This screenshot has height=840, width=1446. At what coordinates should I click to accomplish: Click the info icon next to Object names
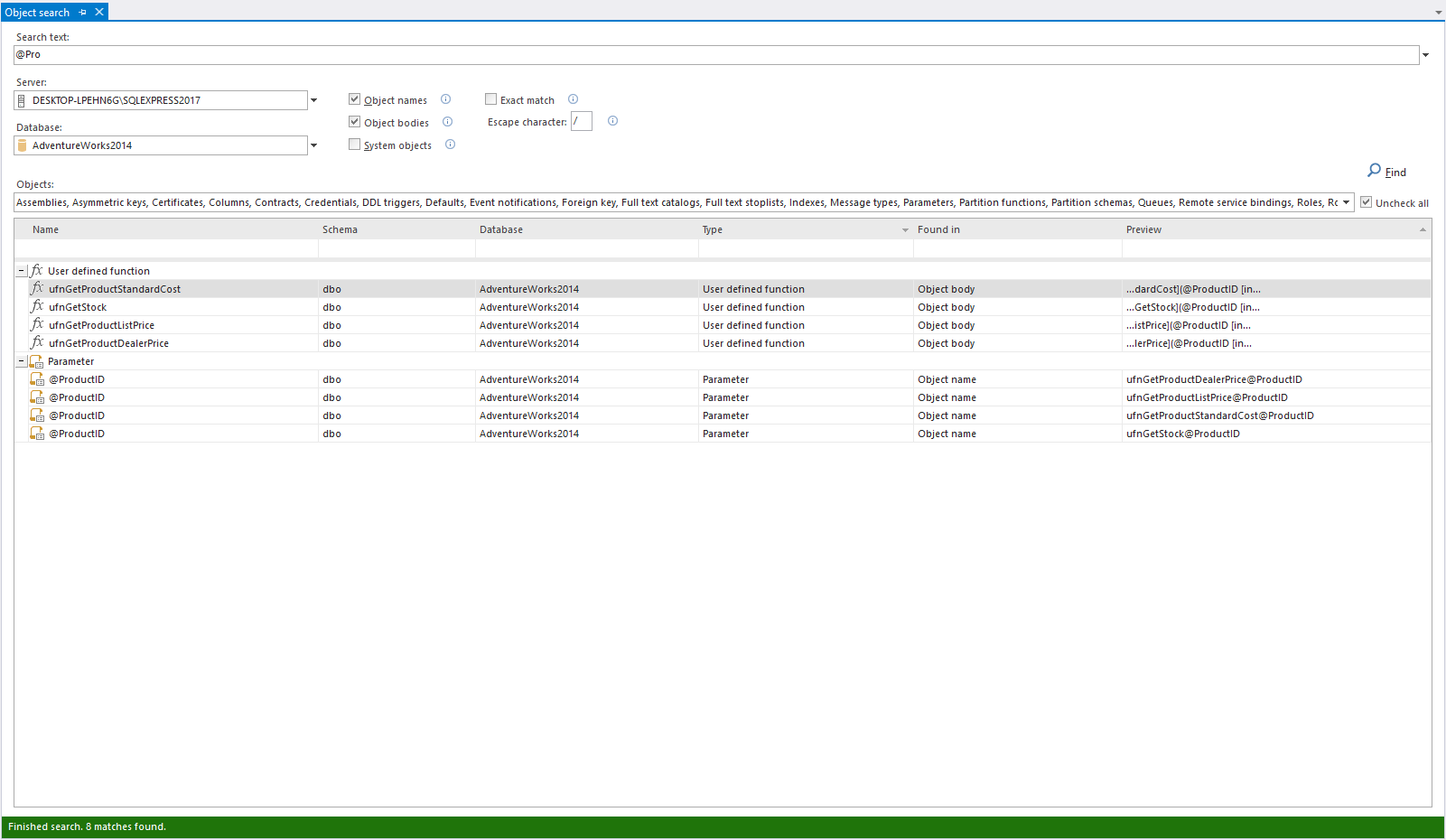445,99
